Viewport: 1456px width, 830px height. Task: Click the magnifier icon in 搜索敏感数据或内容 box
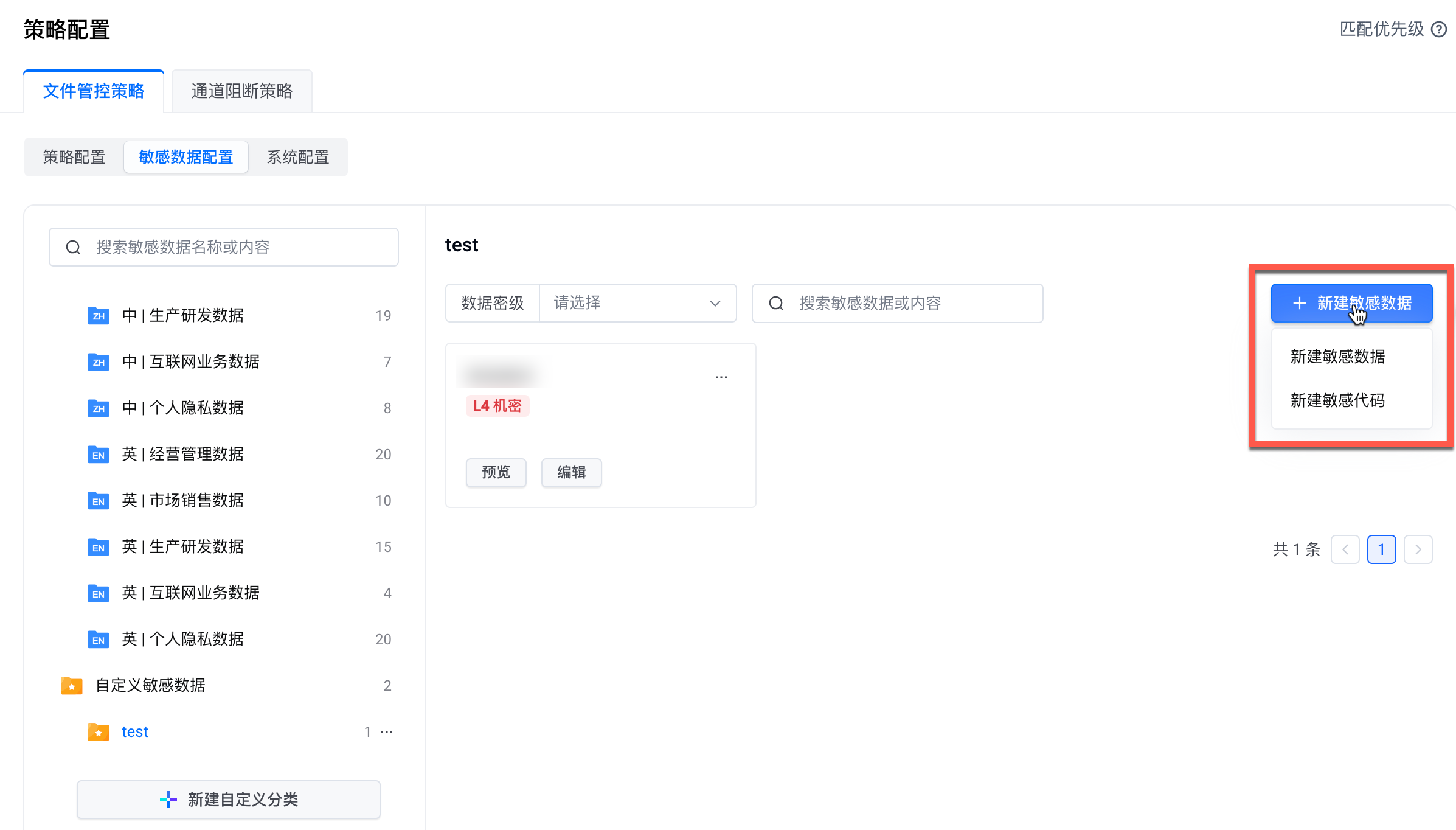tap(776, 303)
